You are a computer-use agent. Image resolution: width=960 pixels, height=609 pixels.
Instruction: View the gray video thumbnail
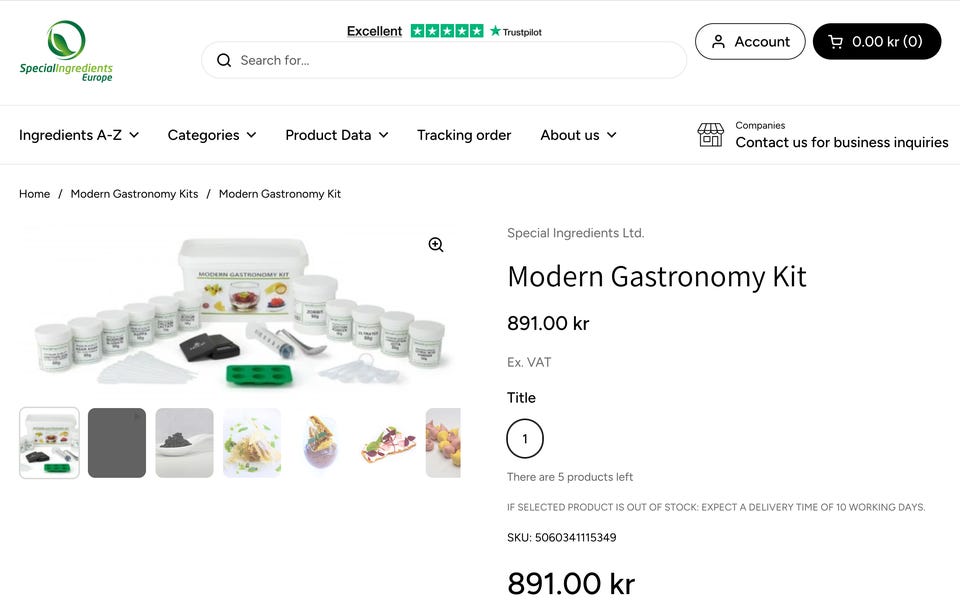[x=117, y=443]
